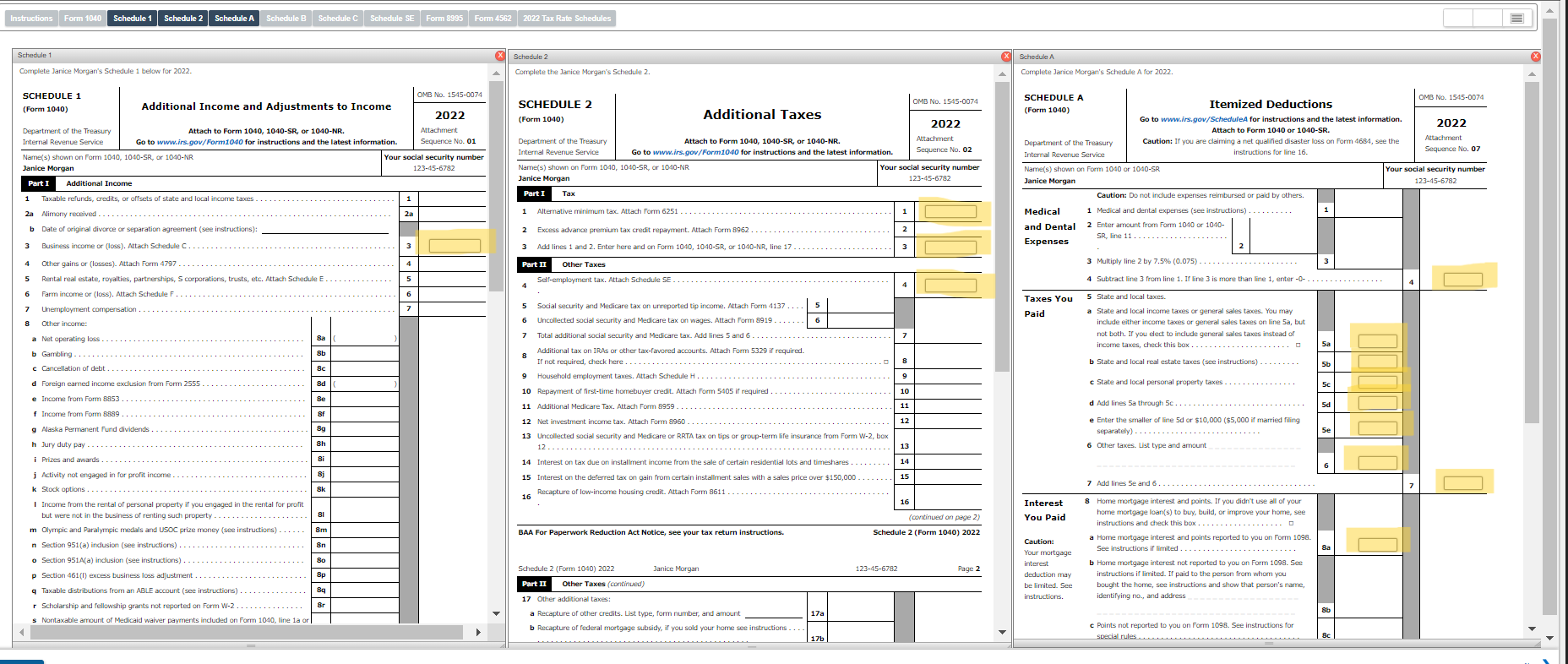The width and height of the screenshot is (1568, 664).
Task: Open the list menu icon in top toolbar
Action: 1516,18
